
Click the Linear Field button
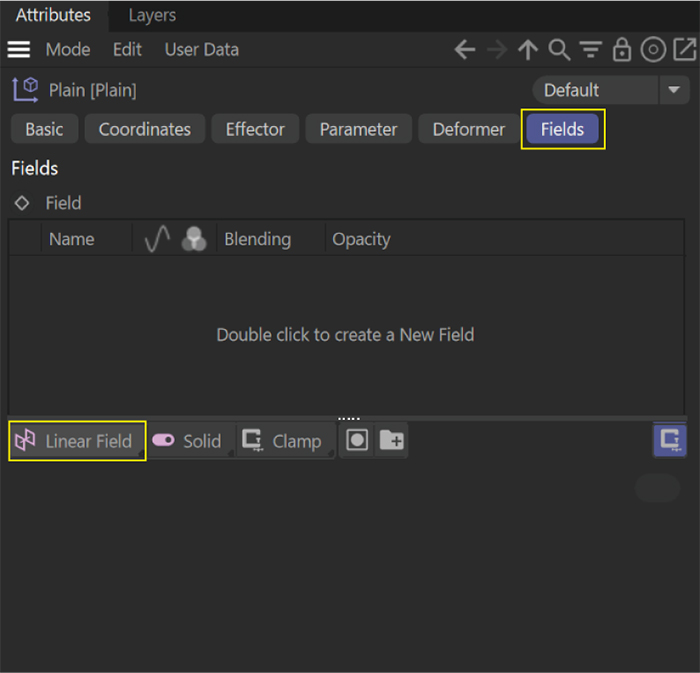(77, 441)
